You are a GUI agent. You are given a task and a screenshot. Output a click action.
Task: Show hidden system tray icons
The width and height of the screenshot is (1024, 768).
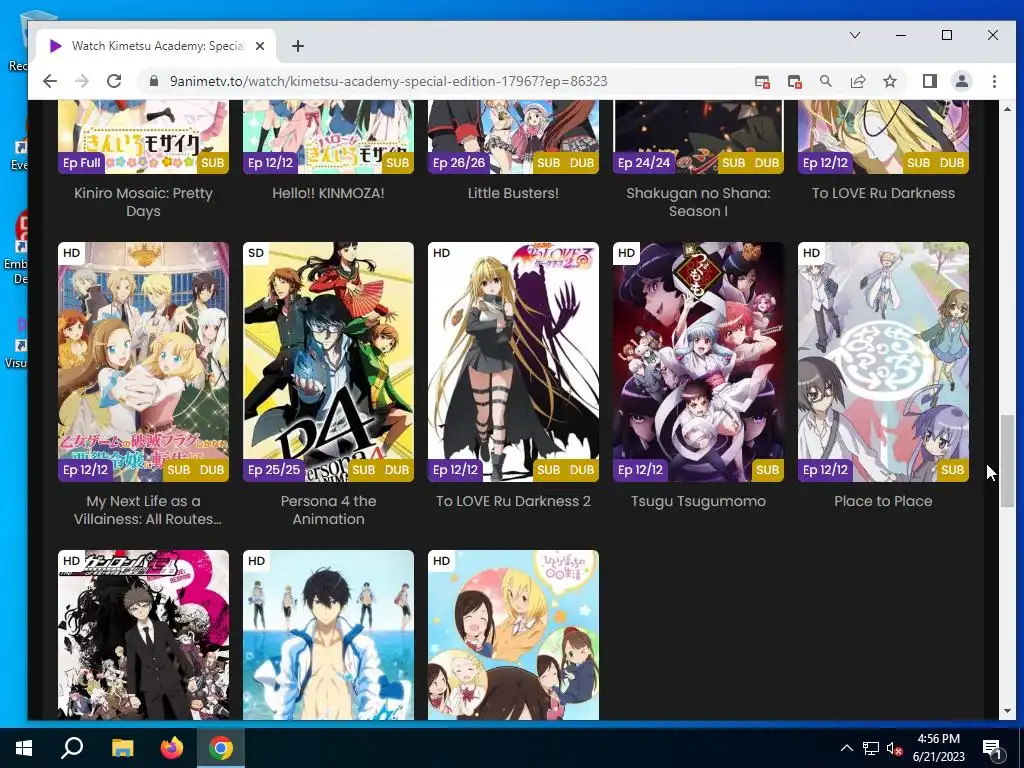click(846, 748)
